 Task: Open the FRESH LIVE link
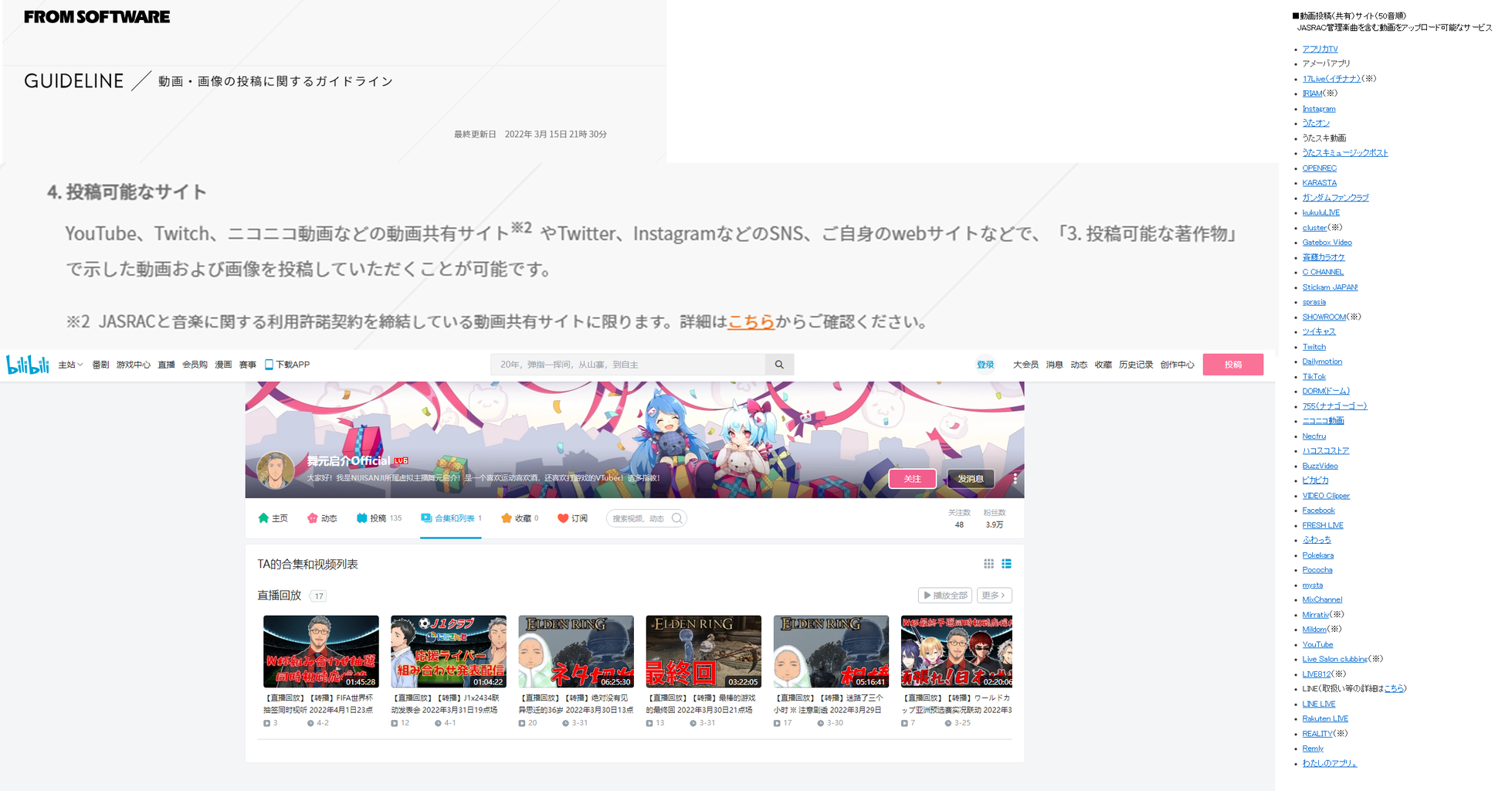click(1324, 525)
